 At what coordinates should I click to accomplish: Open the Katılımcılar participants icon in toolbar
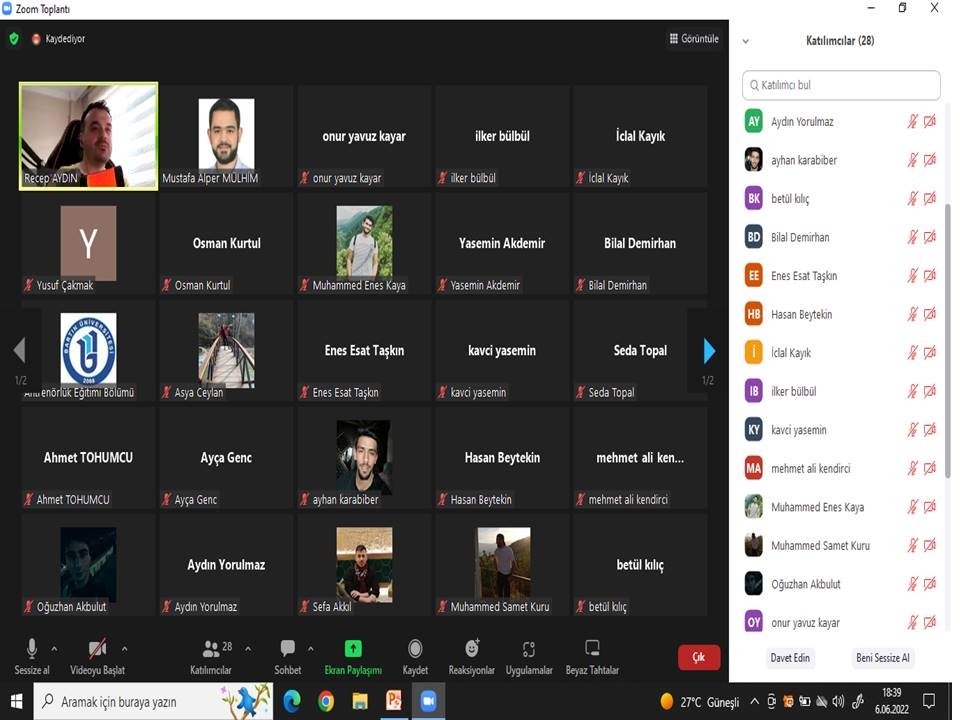click(x=211, y=649)
